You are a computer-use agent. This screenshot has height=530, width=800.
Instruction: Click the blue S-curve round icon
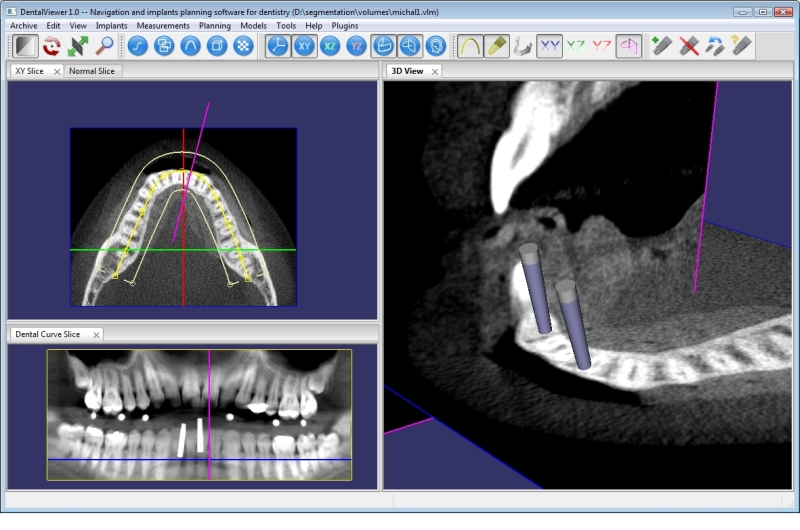(x=138, y=46)
